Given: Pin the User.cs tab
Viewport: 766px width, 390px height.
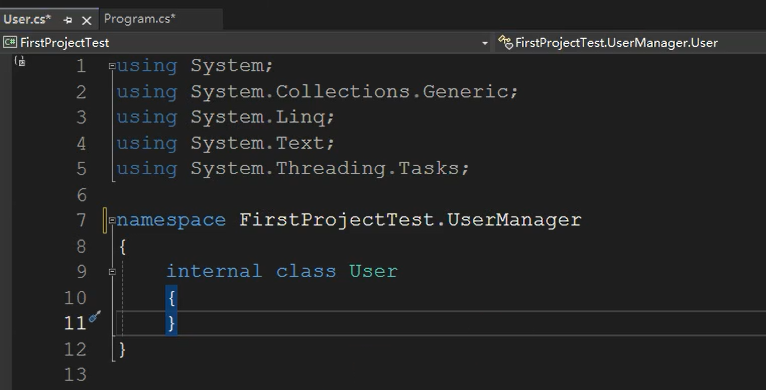Looking at the screenshot, I should click(68, 20).
